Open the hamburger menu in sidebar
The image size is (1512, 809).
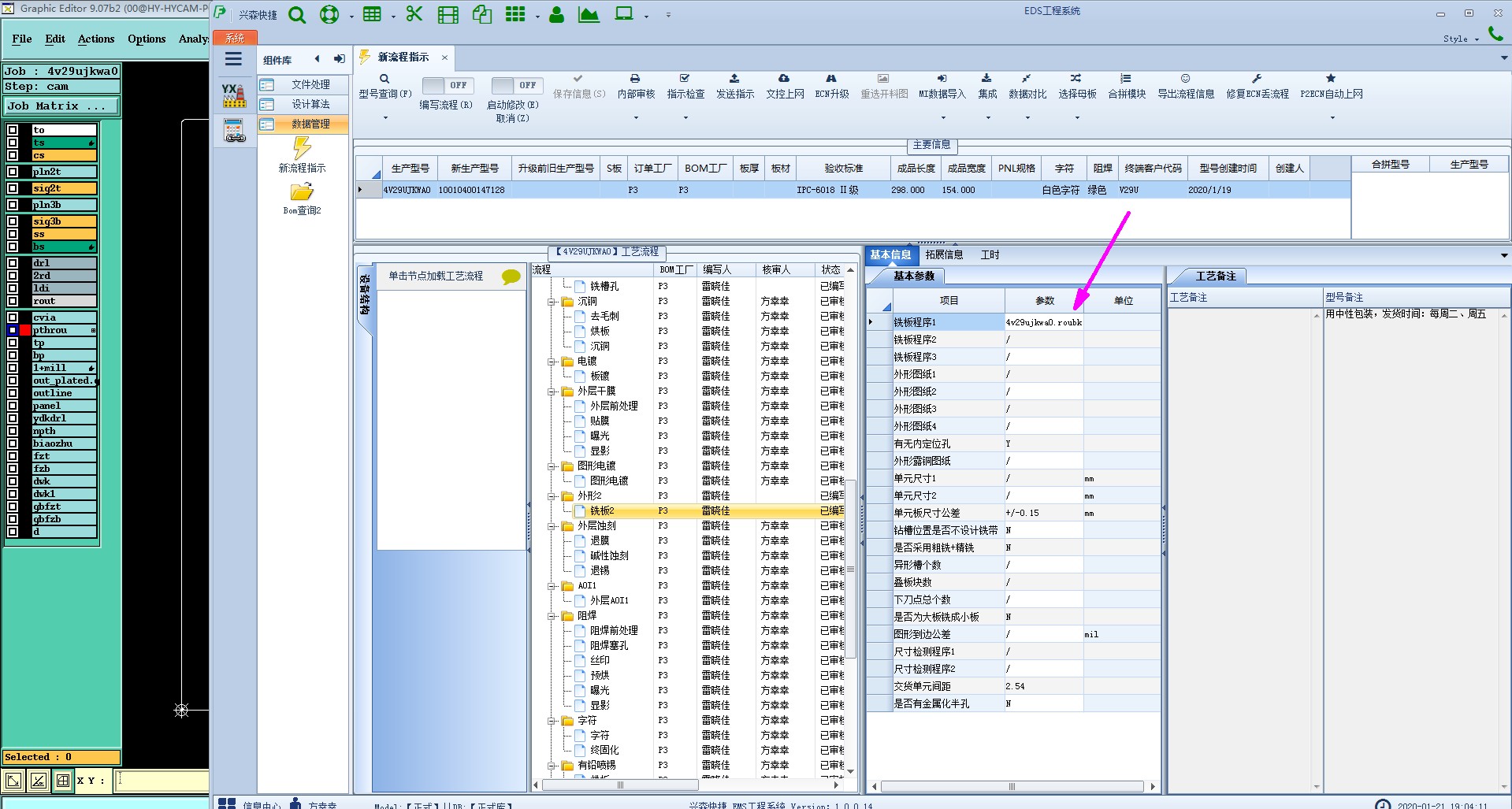(x=233, y=59)
